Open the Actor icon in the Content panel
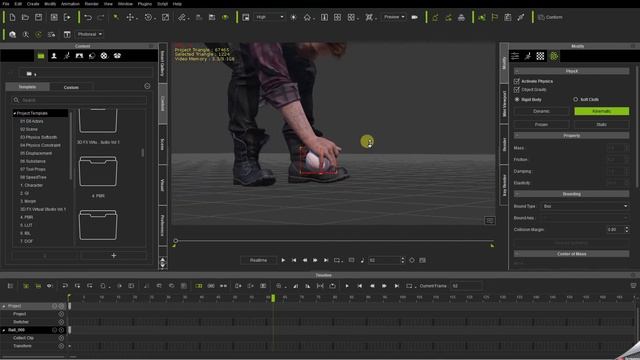This screenshot has width=640, height=360. [53, 56]
